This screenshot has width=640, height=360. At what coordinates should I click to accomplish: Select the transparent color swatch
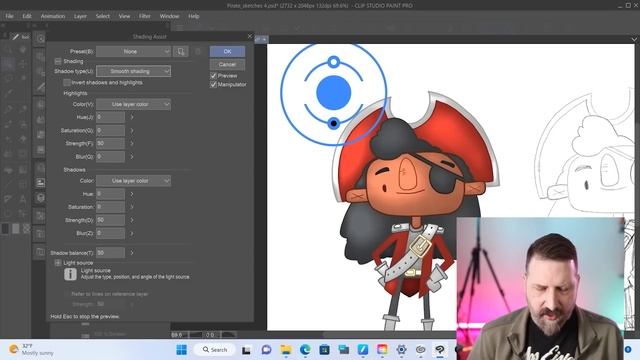[x=27, y=229]
